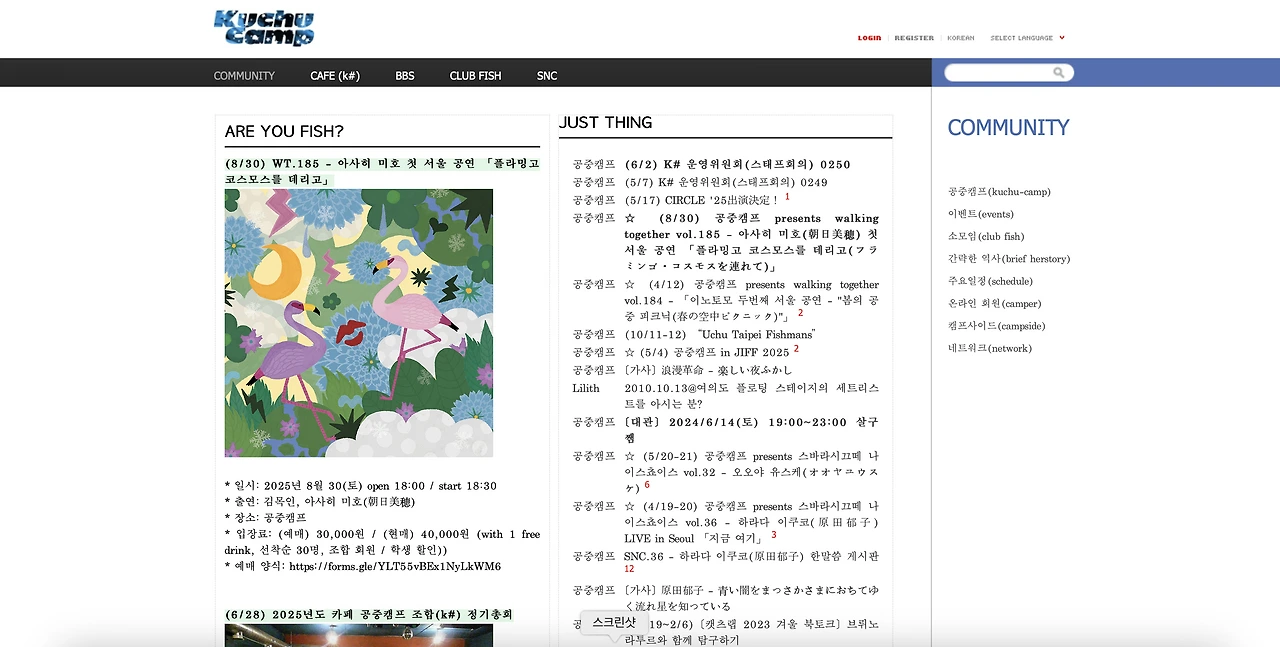
Task: Open walking together vol.184 list item
Action: [x=751, y=300]
